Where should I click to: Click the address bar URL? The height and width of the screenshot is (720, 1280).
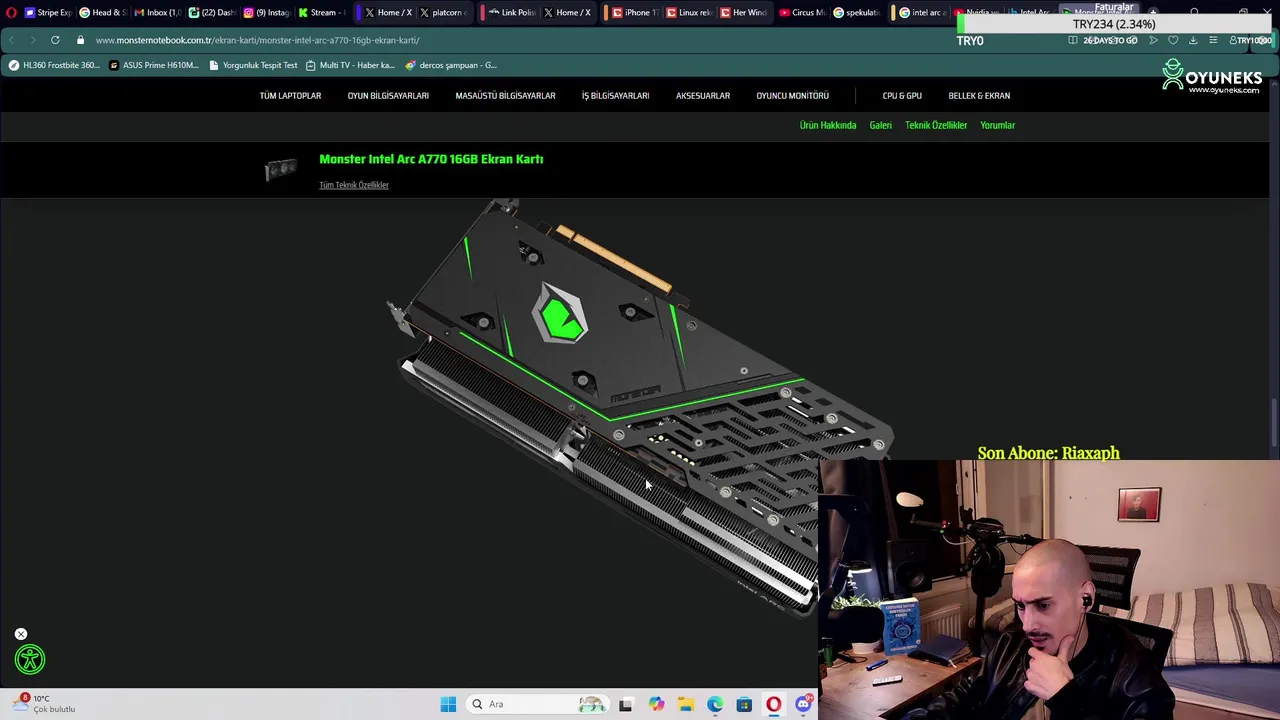[257, 40]
